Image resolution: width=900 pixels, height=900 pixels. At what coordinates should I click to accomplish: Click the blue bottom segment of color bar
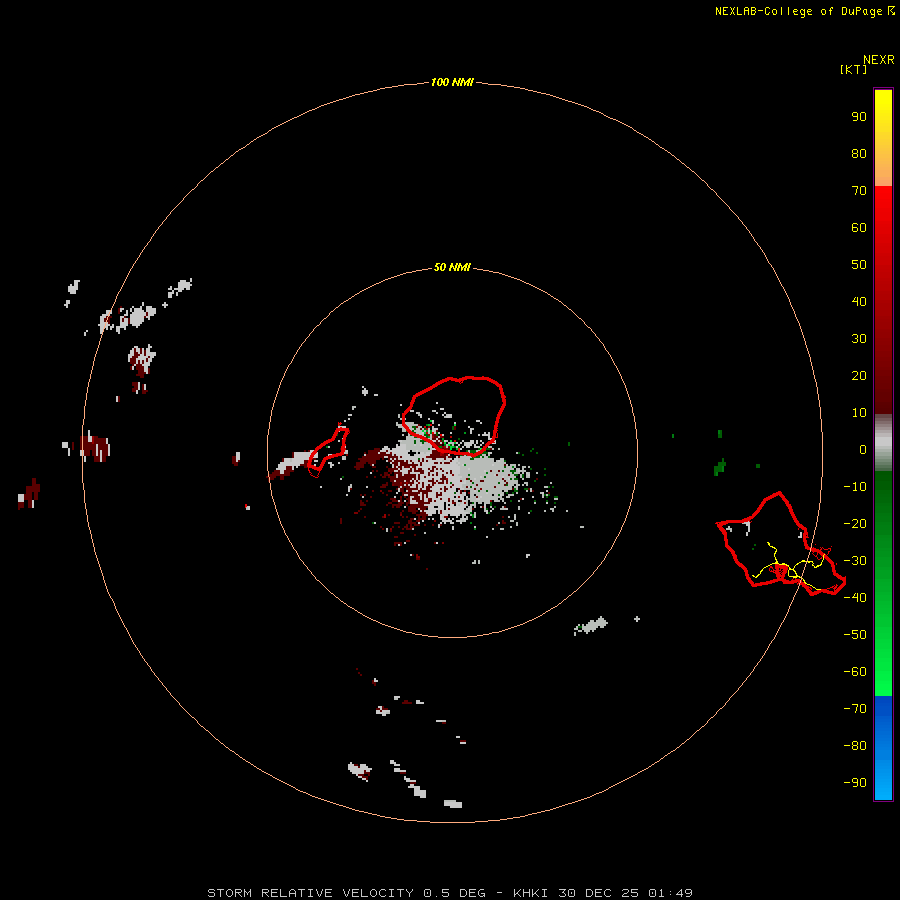tap(883, 748)
